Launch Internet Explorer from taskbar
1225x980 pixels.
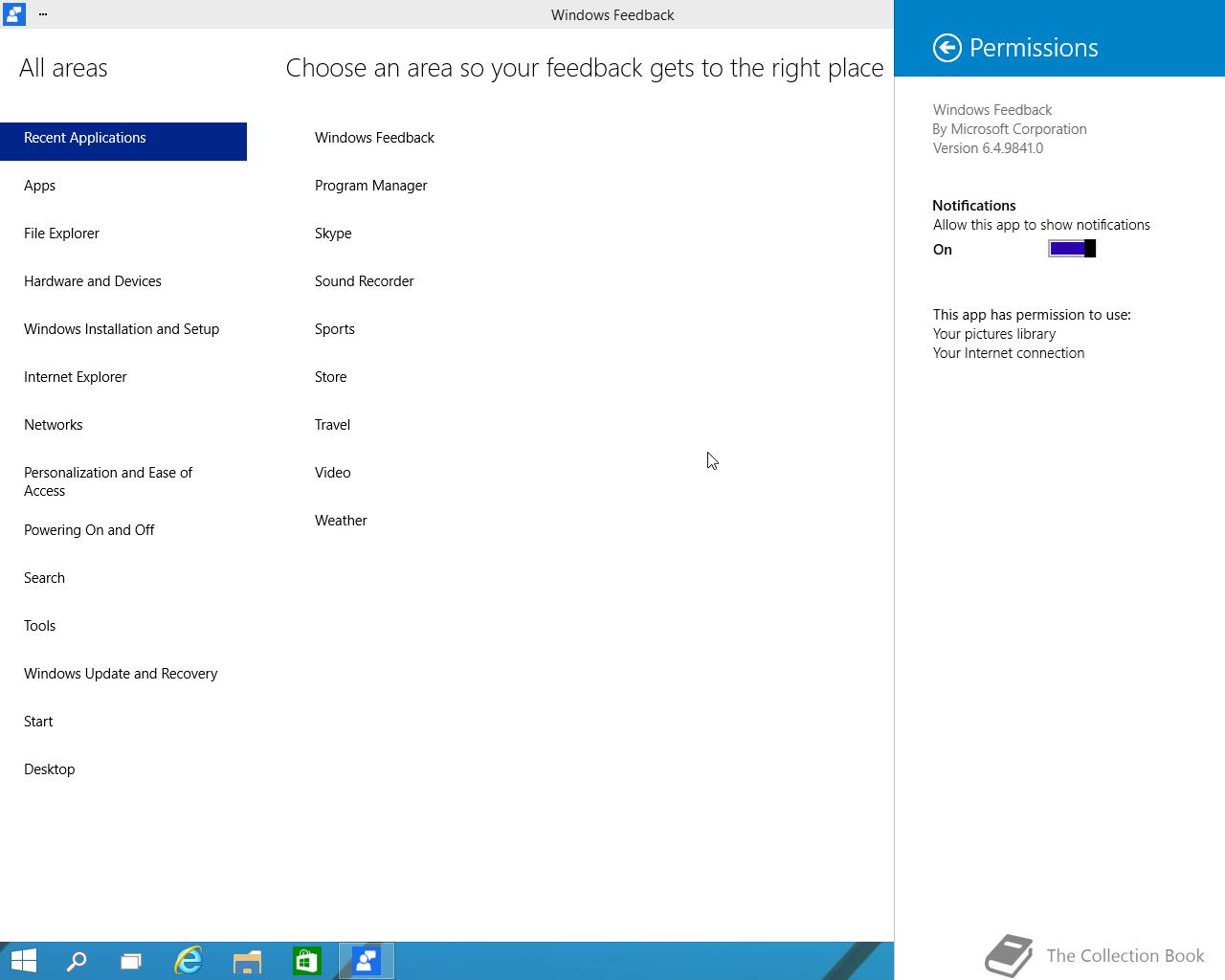(x=189, y=961)
